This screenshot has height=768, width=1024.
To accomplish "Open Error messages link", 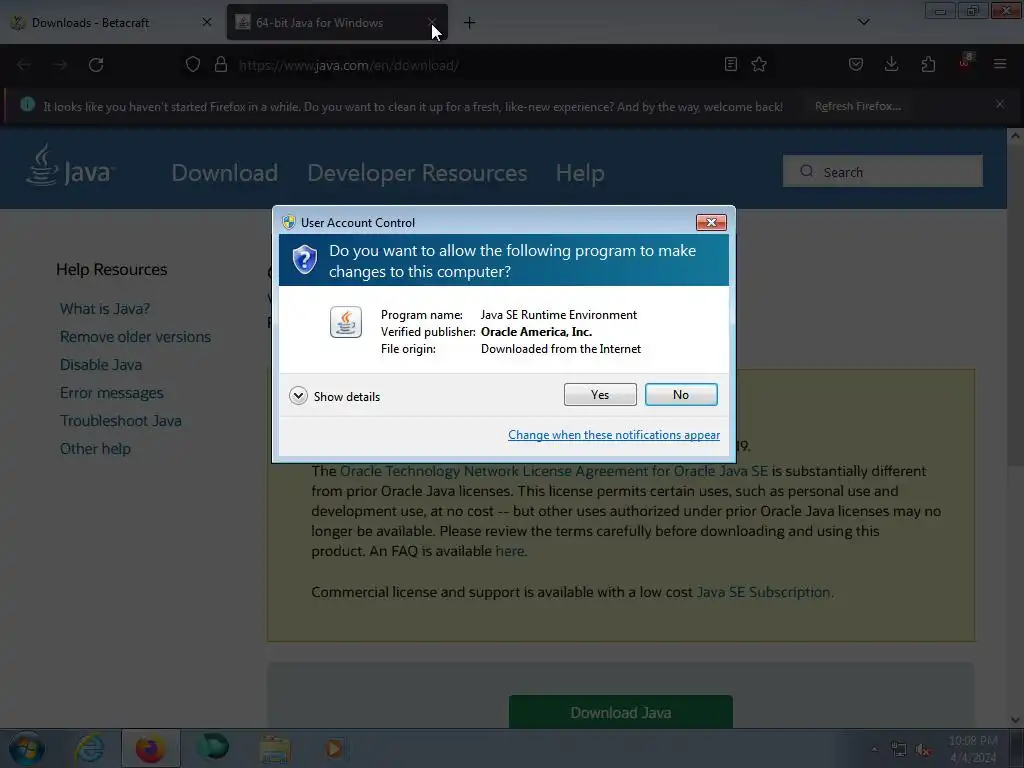I will point(112,393).
